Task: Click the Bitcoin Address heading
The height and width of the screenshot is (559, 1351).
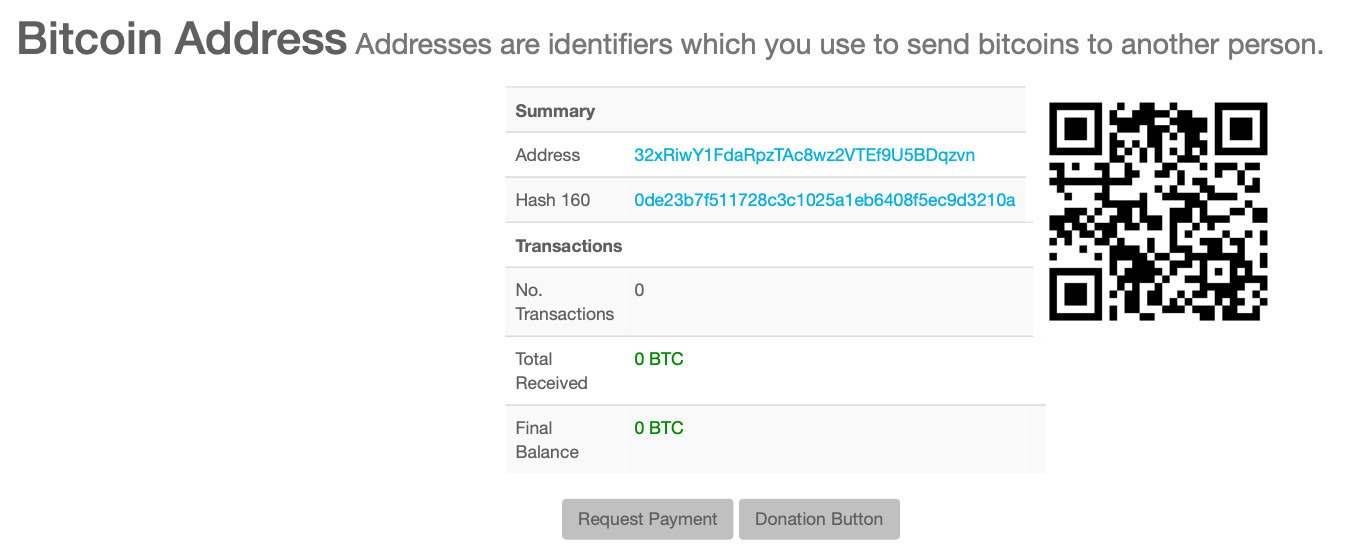Action: click(182, 40)
